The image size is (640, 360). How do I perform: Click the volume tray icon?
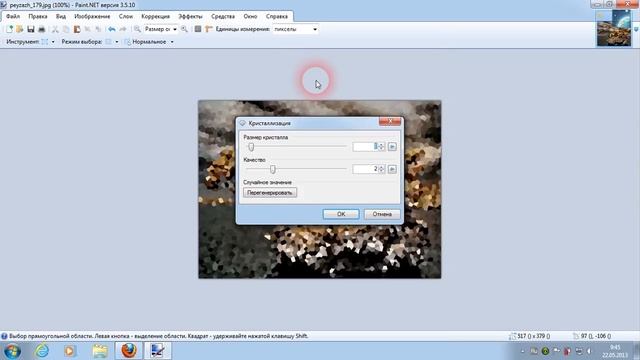[589, 351]
